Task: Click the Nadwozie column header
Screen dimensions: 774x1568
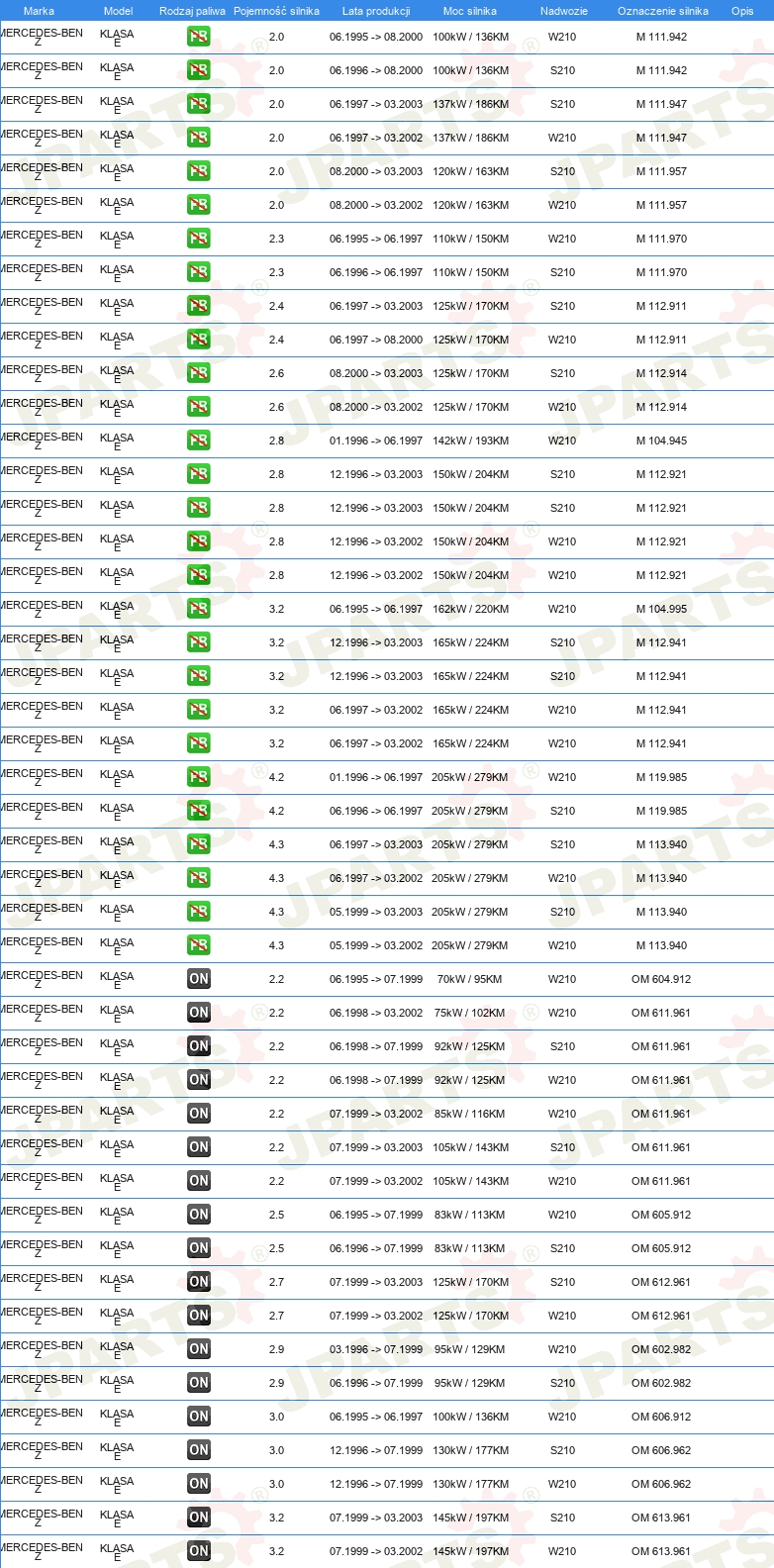Action: click(x=563, y=11)
